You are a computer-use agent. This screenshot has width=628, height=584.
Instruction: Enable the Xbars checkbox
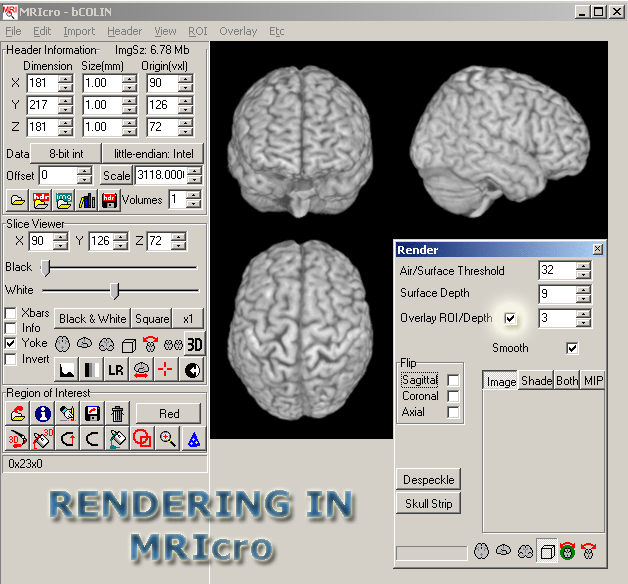[11, 313]
